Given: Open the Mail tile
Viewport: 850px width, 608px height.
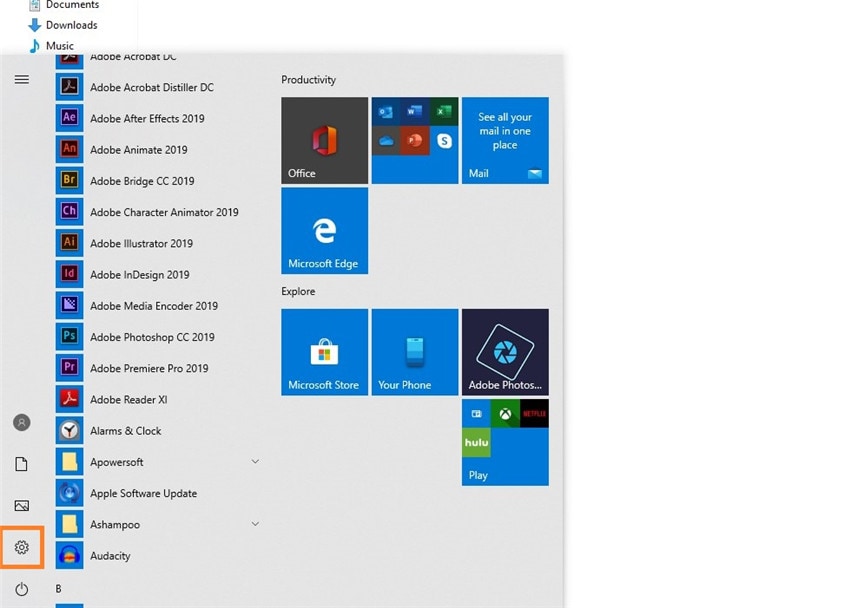Looking at the screenshot, I should 505,140.
